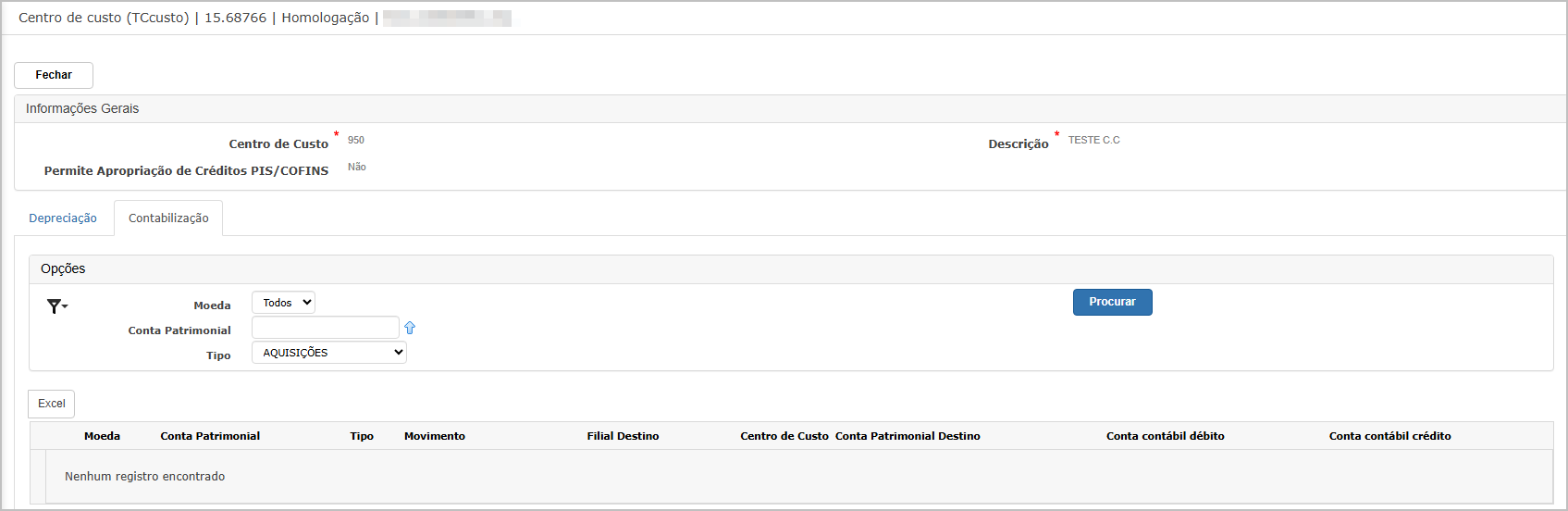Switch to the Depreciação tab
The width and height of the screenshot is (1568, 511).
point(63,218)
